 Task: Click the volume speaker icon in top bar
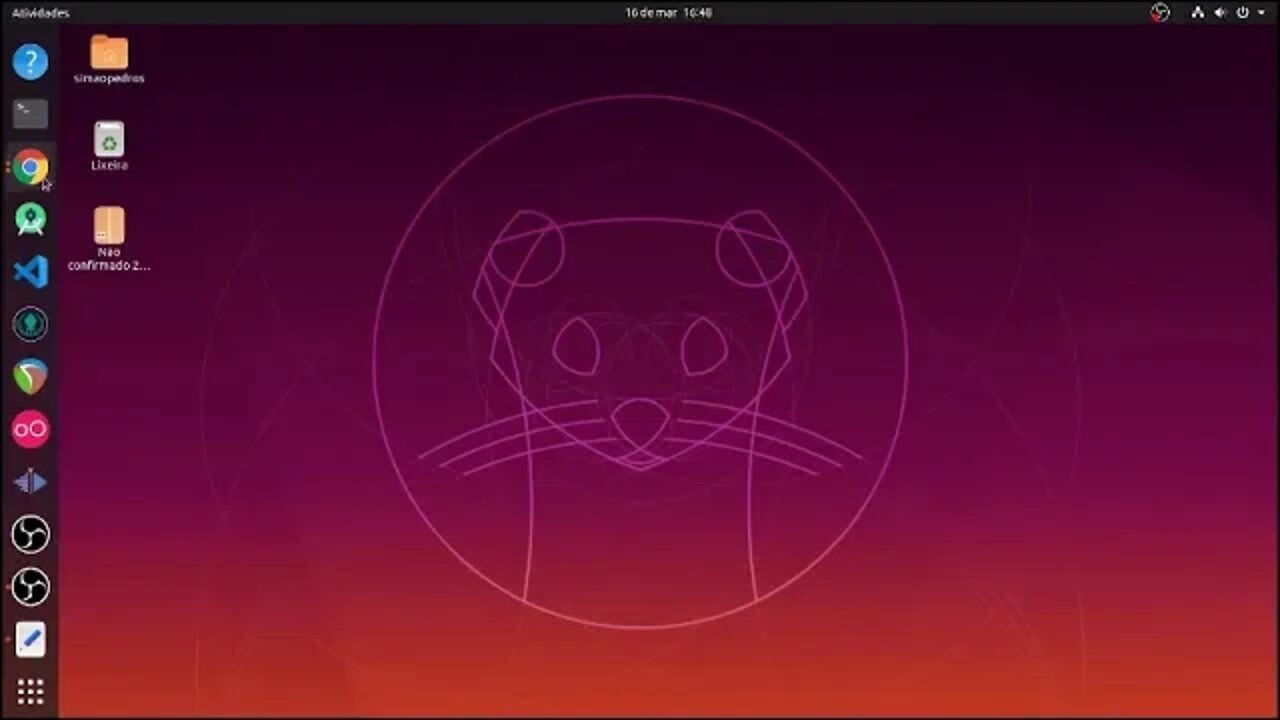1220,13
